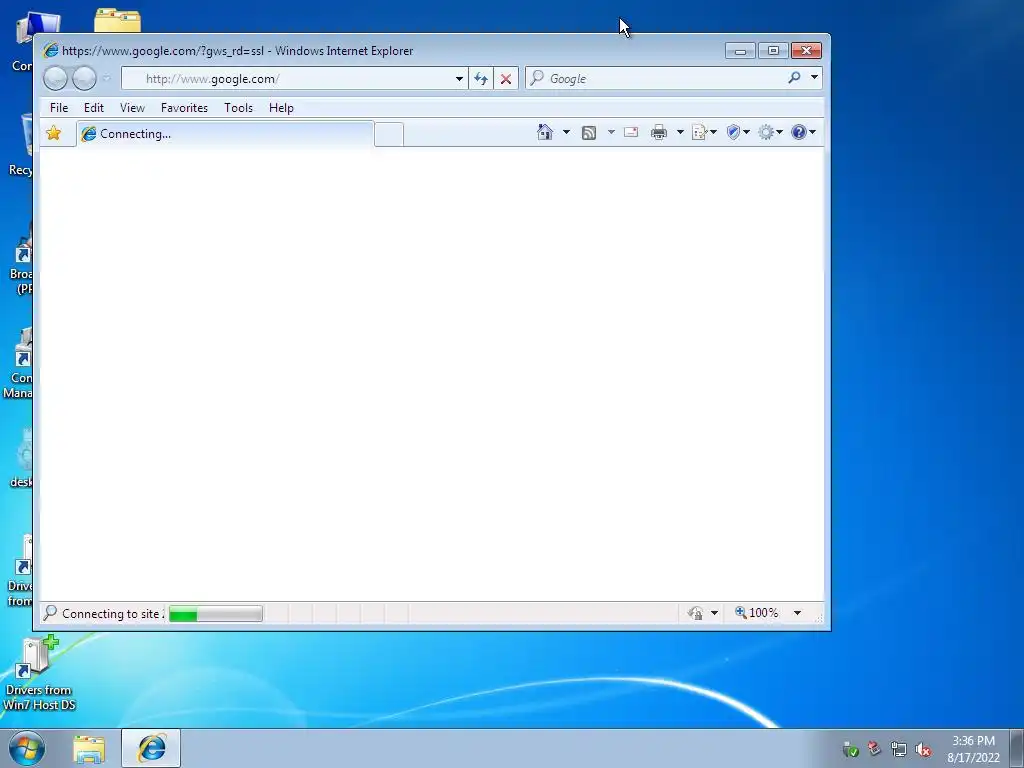This screenshot has height=768, width=1024.
Task: Click the search magnifier button
Action: coord(794,78)
